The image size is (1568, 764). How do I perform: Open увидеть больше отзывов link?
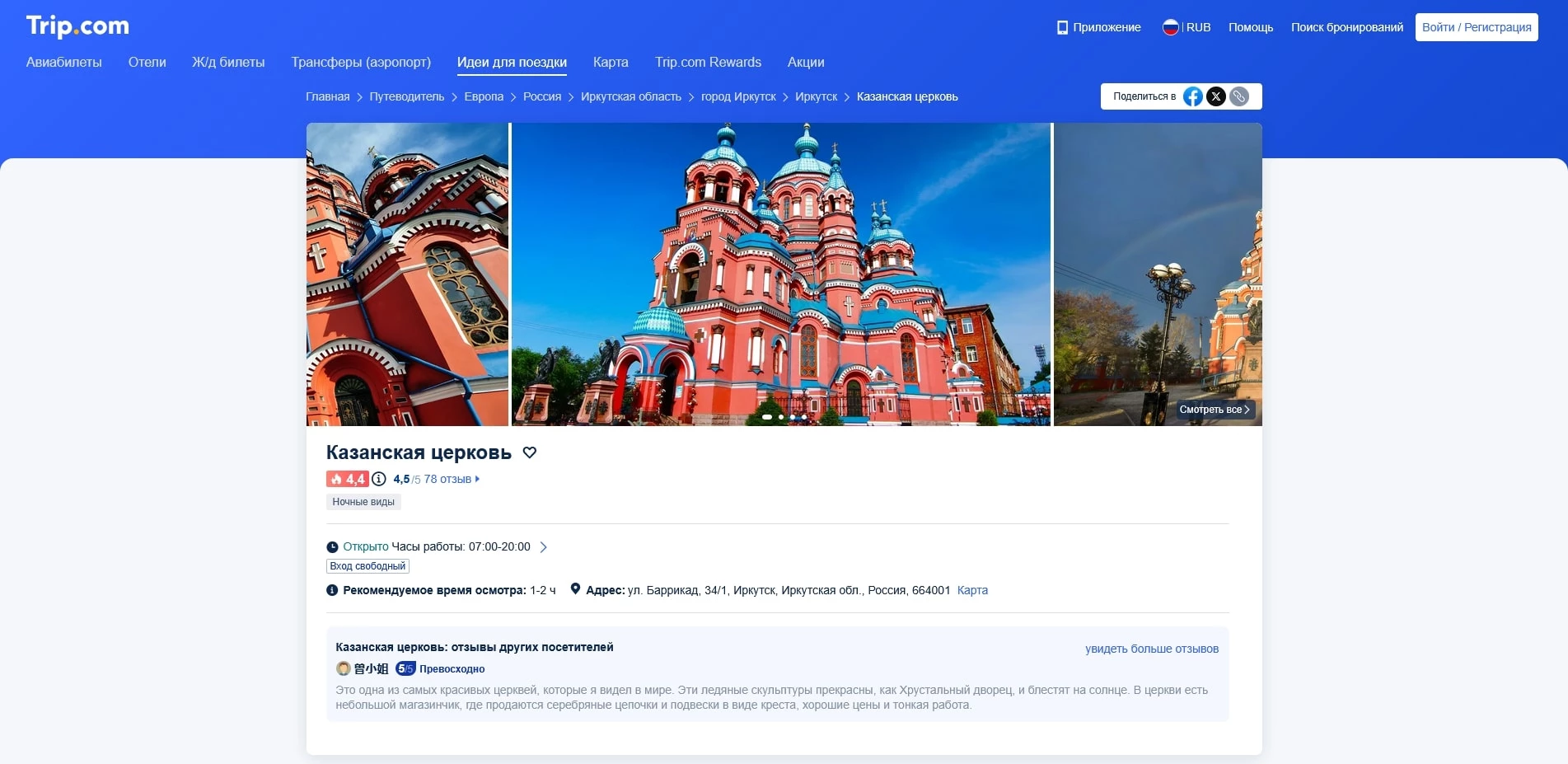(x=1150, y=649)
